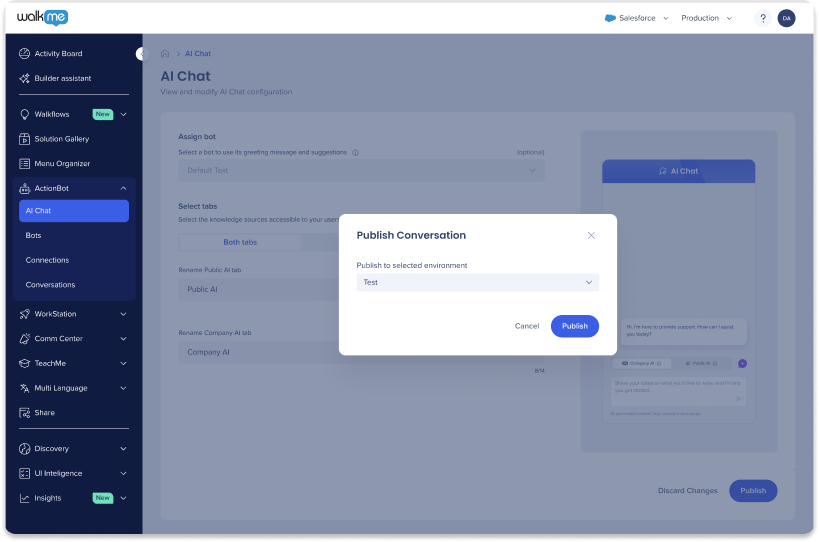Open Conversations in ActionBot submenu
The height and width of the screenshot is (542, 819).
(x=50, y=285)
